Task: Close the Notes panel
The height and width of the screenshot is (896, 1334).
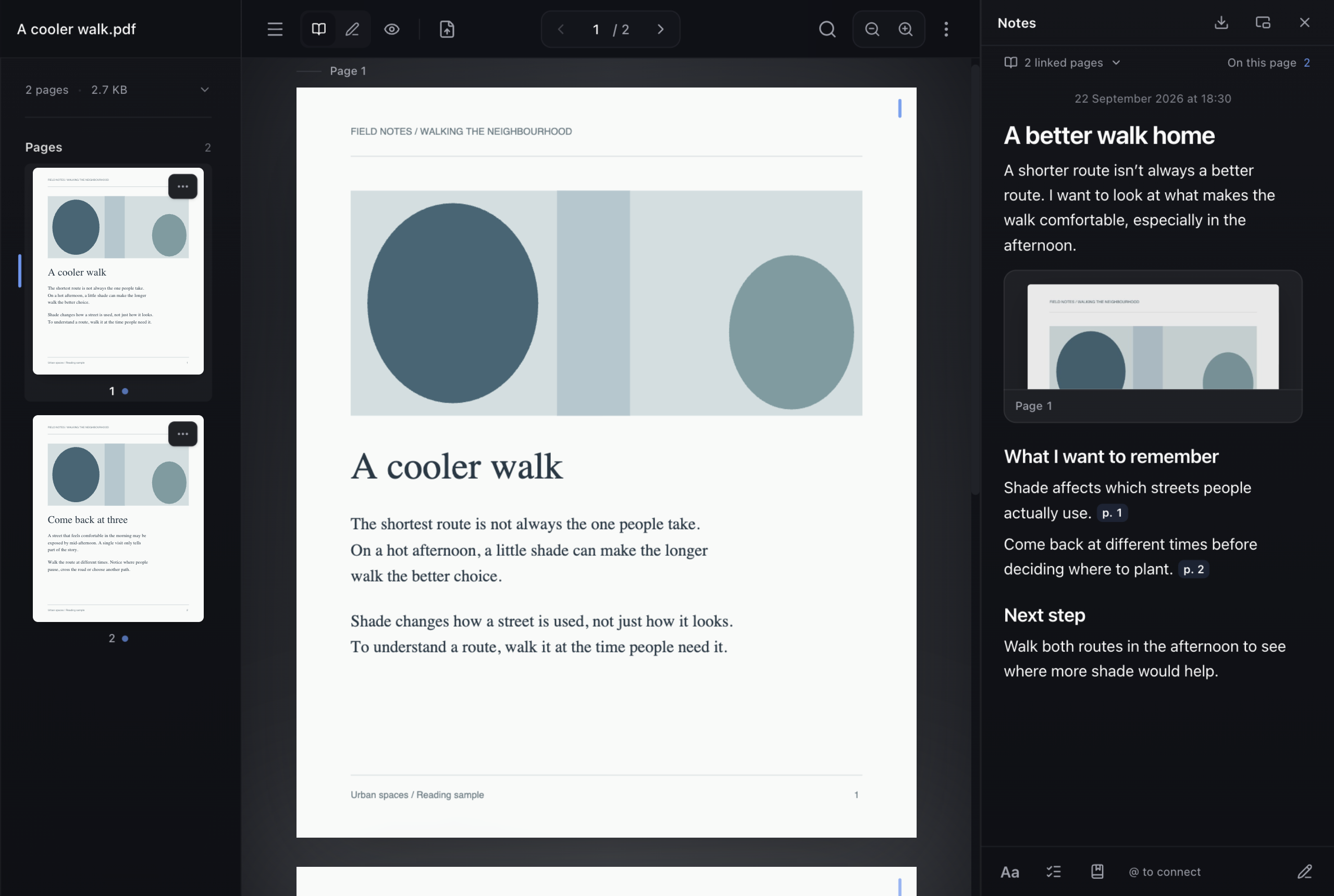Action: (1304, 23)
